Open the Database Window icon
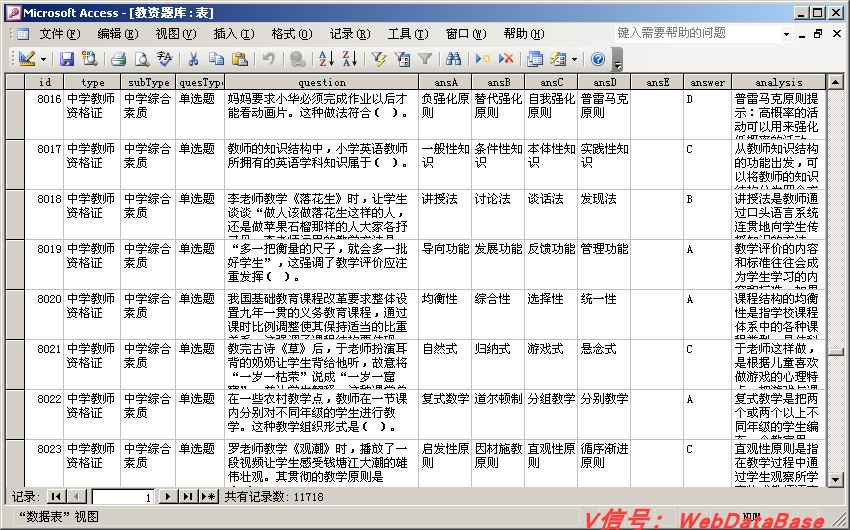Image resolution: width=850 pixels, height=530 pixels. (535, 59)
